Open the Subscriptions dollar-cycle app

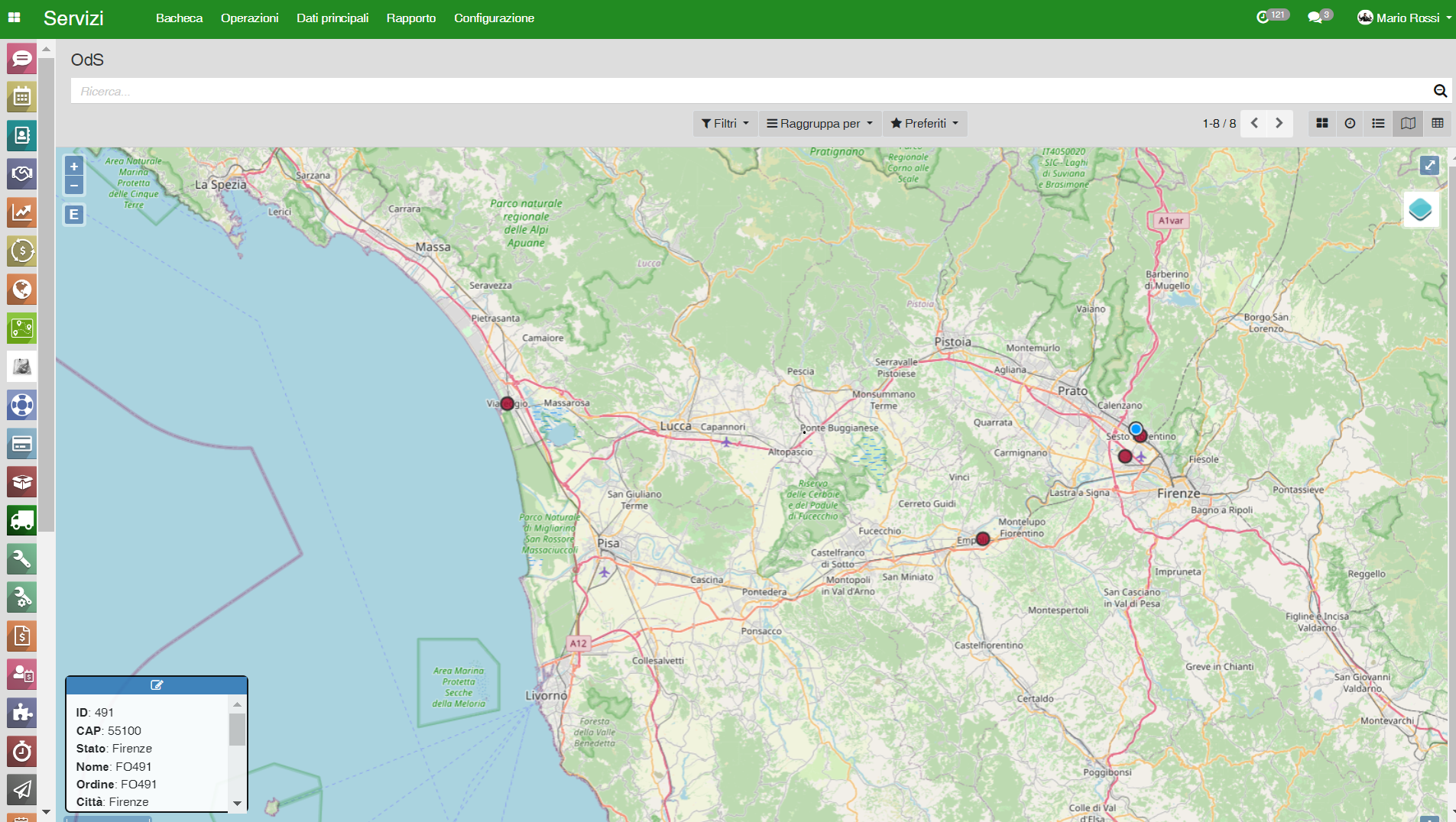pyautogui.click(x=21, y=251)
